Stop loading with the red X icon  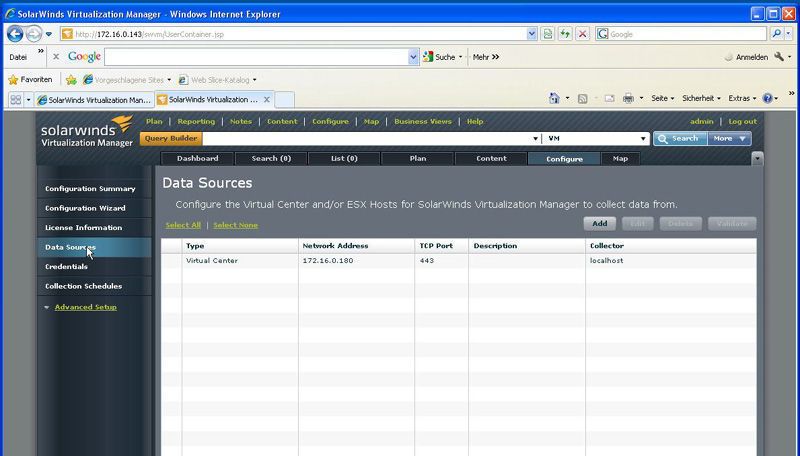(582, 34)
